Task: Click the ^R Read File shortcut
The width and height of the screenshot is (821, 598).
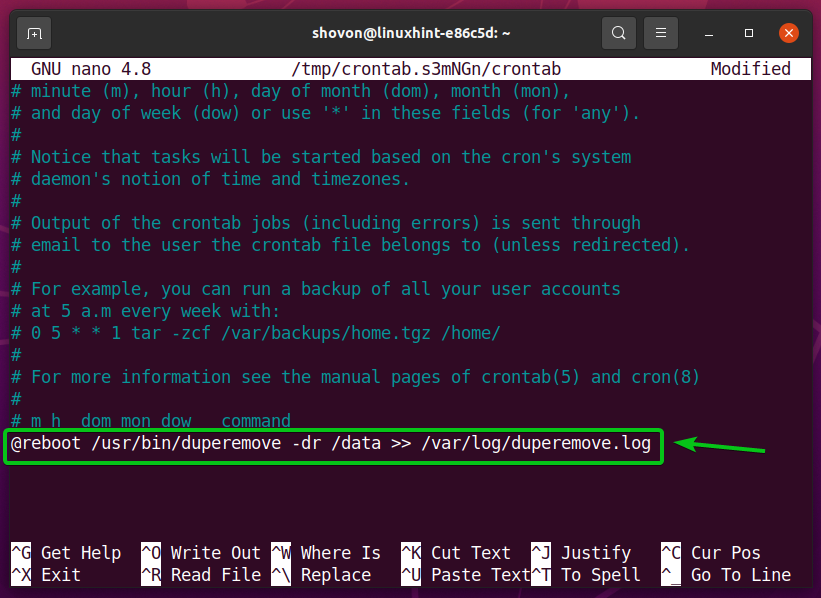Action: click(x=201, y=575)
